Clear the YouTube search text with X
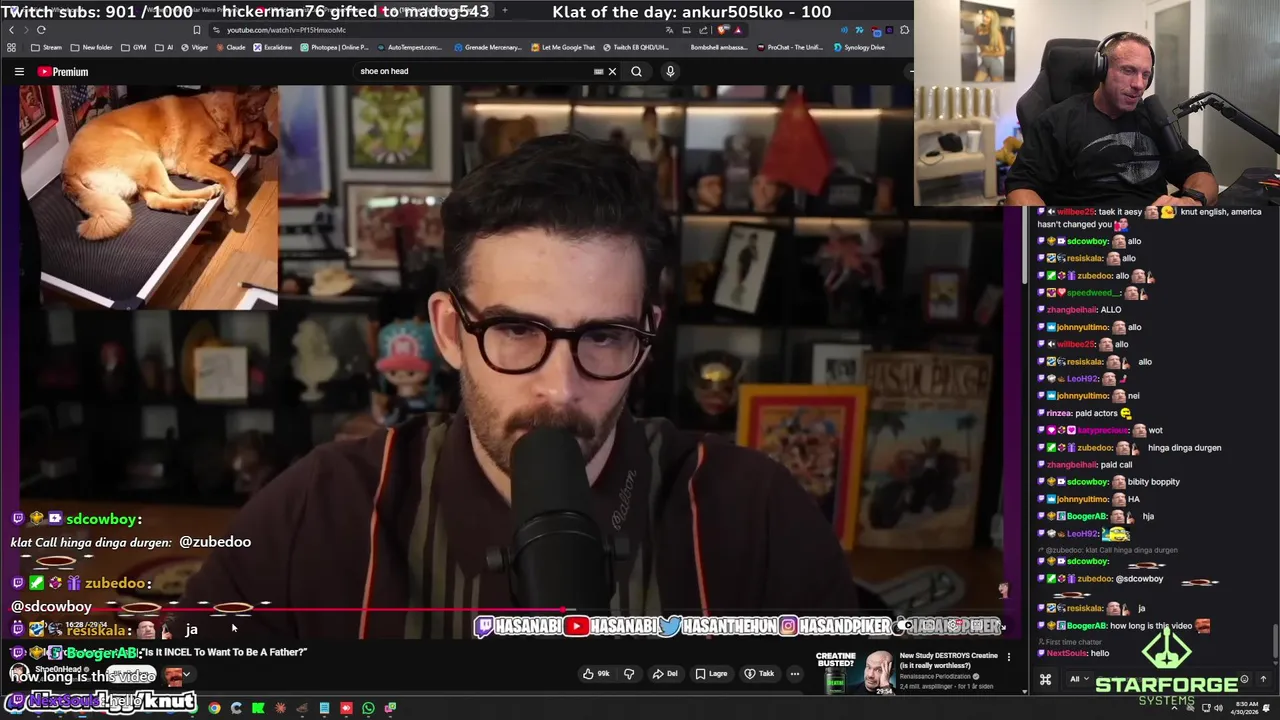This screenshot has height=720, width=1280. 612,72
